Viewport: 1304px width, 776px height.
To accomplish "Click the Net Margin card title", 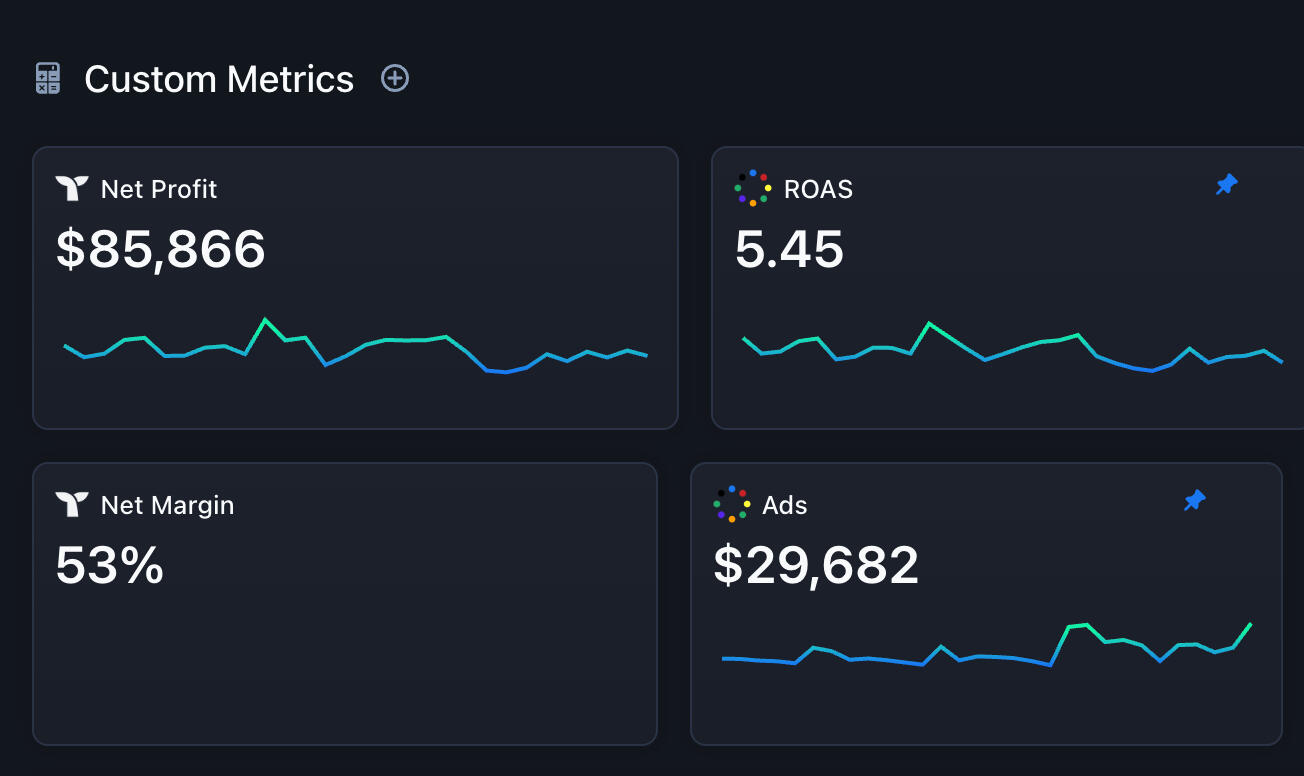I will [168, 505].
